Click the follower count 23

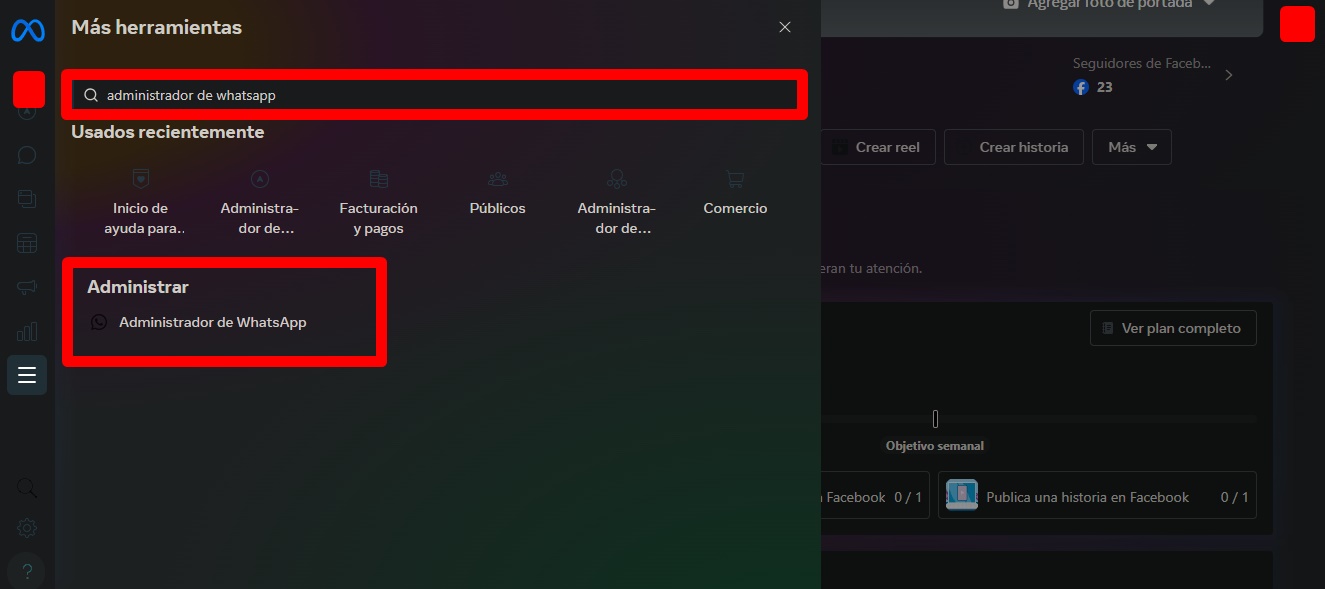pos(1105,87)
